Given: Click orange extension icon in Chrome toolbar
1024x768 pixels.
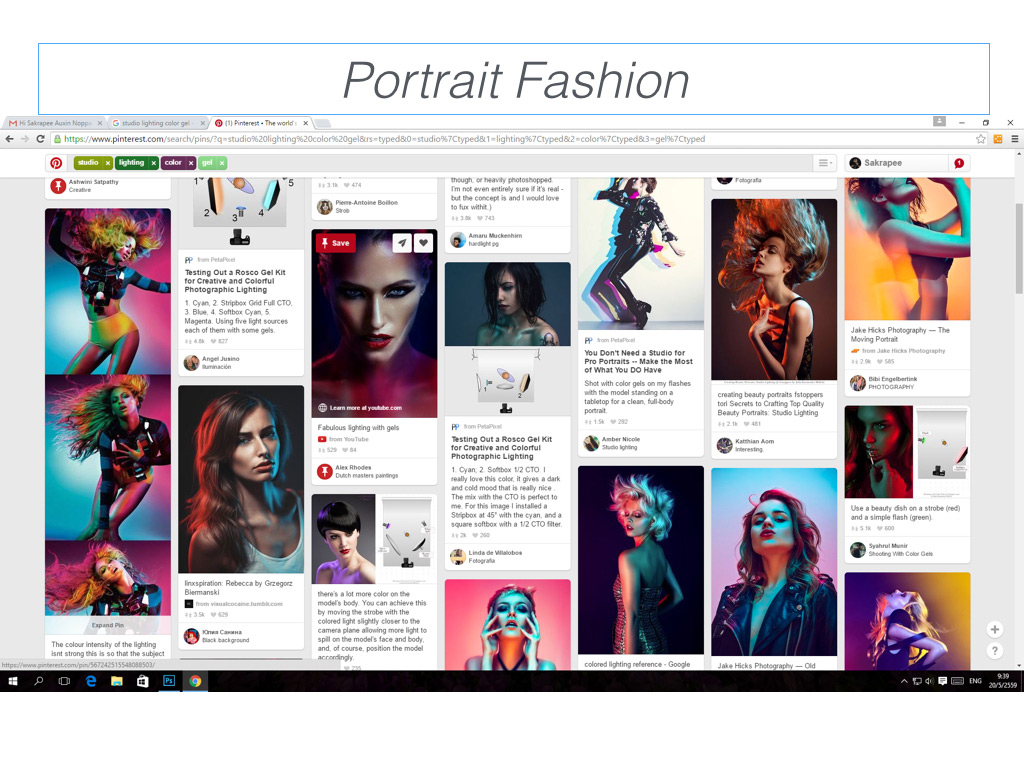Looking at the screenshot, I should tap(998, 139).
